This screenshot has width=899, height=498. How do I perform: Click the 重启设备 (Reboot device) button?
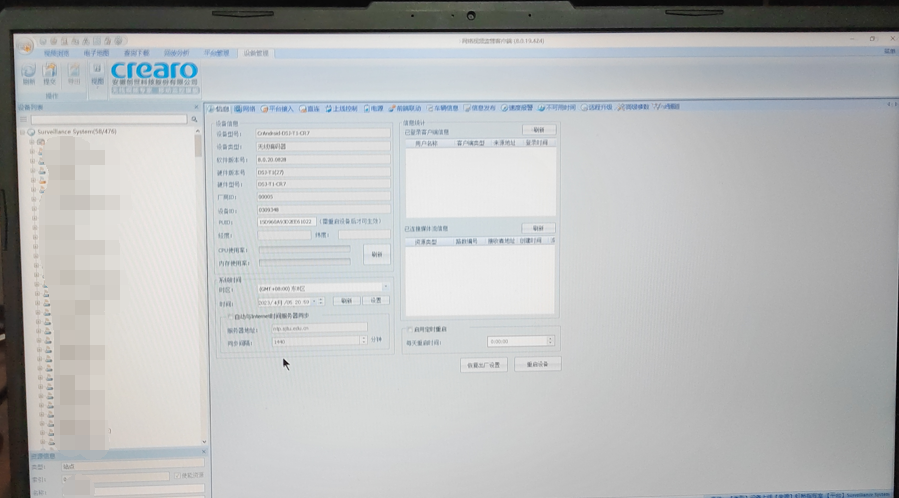[537, 365]
